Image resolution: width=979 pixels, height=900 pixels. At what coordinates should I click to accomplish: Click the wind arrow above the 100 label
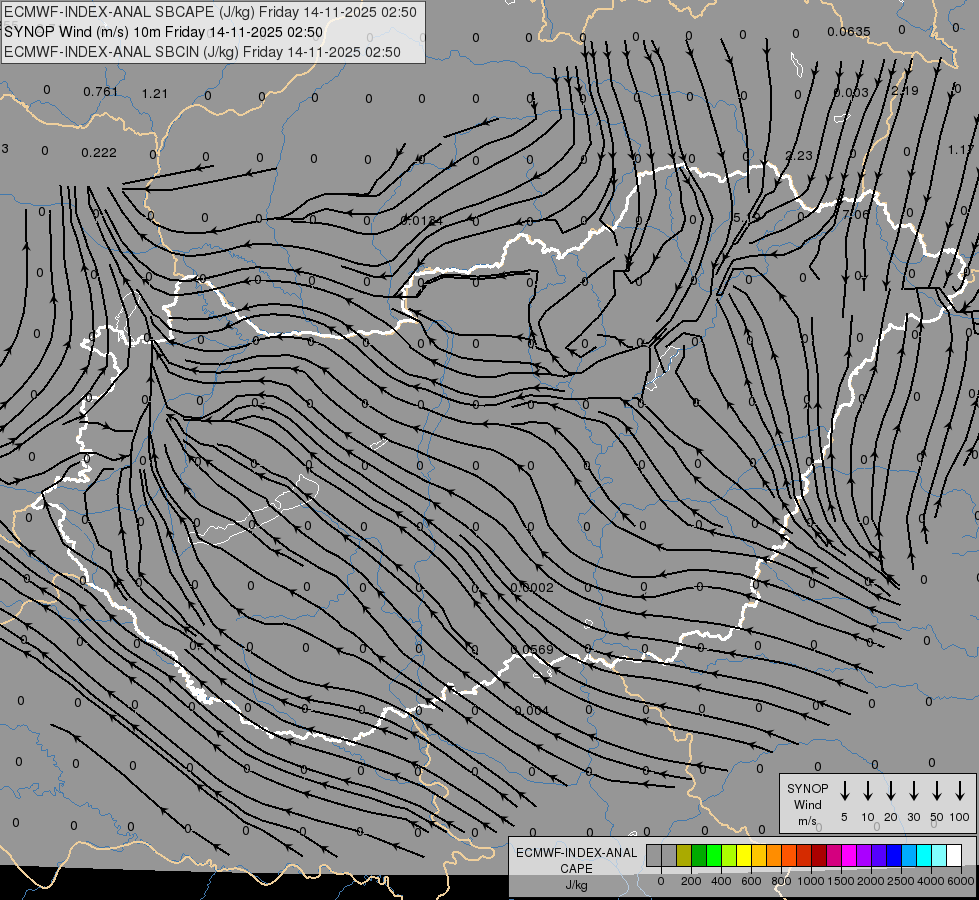coord(960,791)
